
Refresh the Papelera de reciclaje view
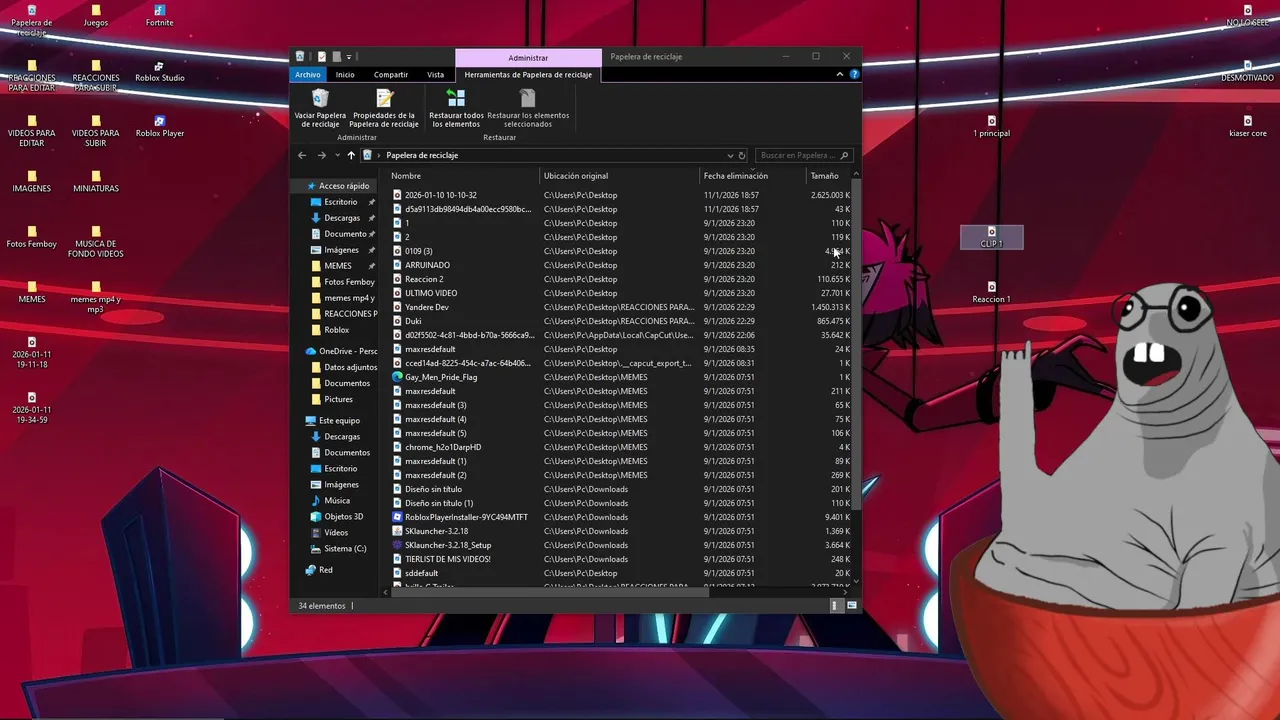[x=741, y=155]
